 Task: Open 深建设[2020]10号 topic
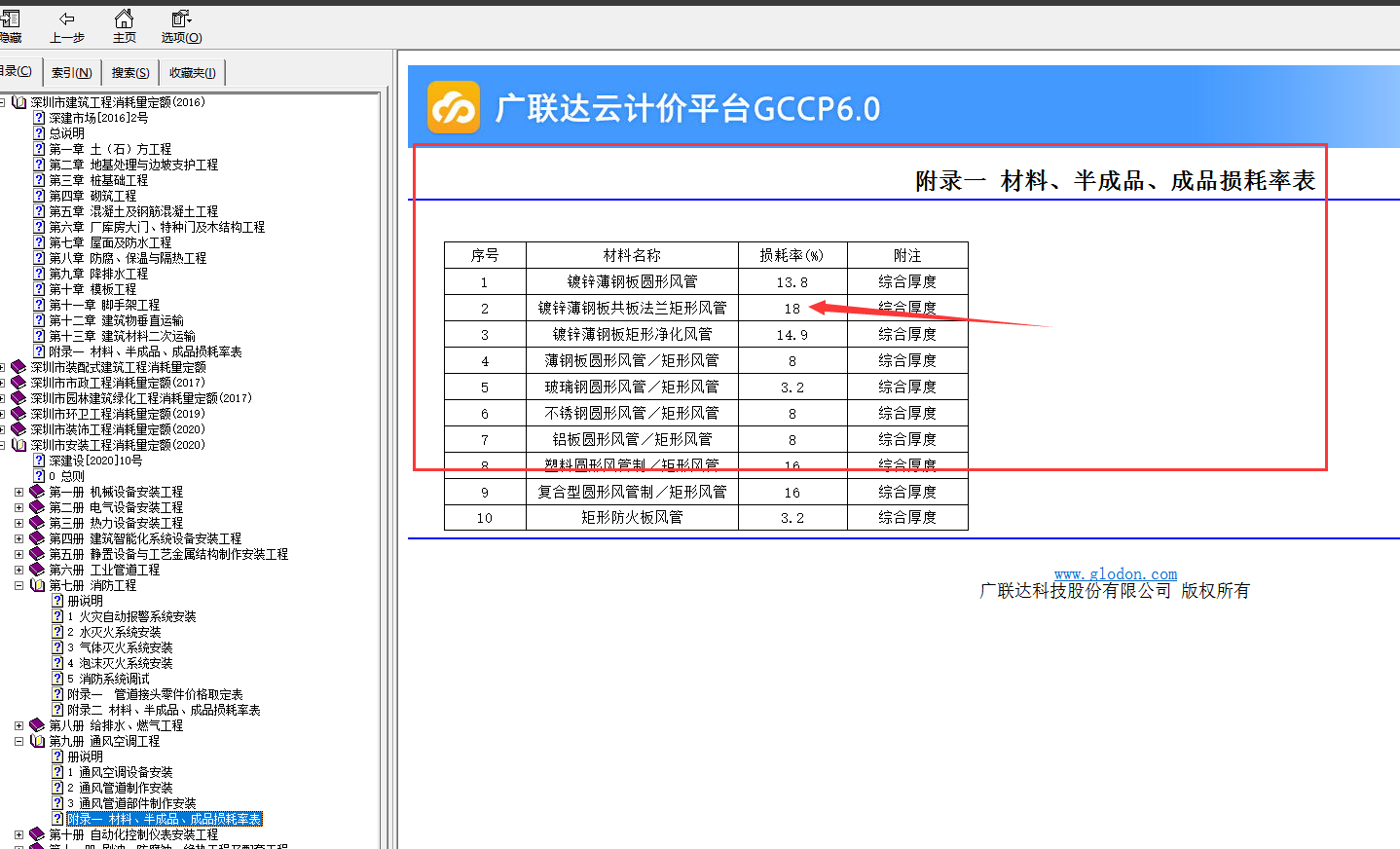95,461
